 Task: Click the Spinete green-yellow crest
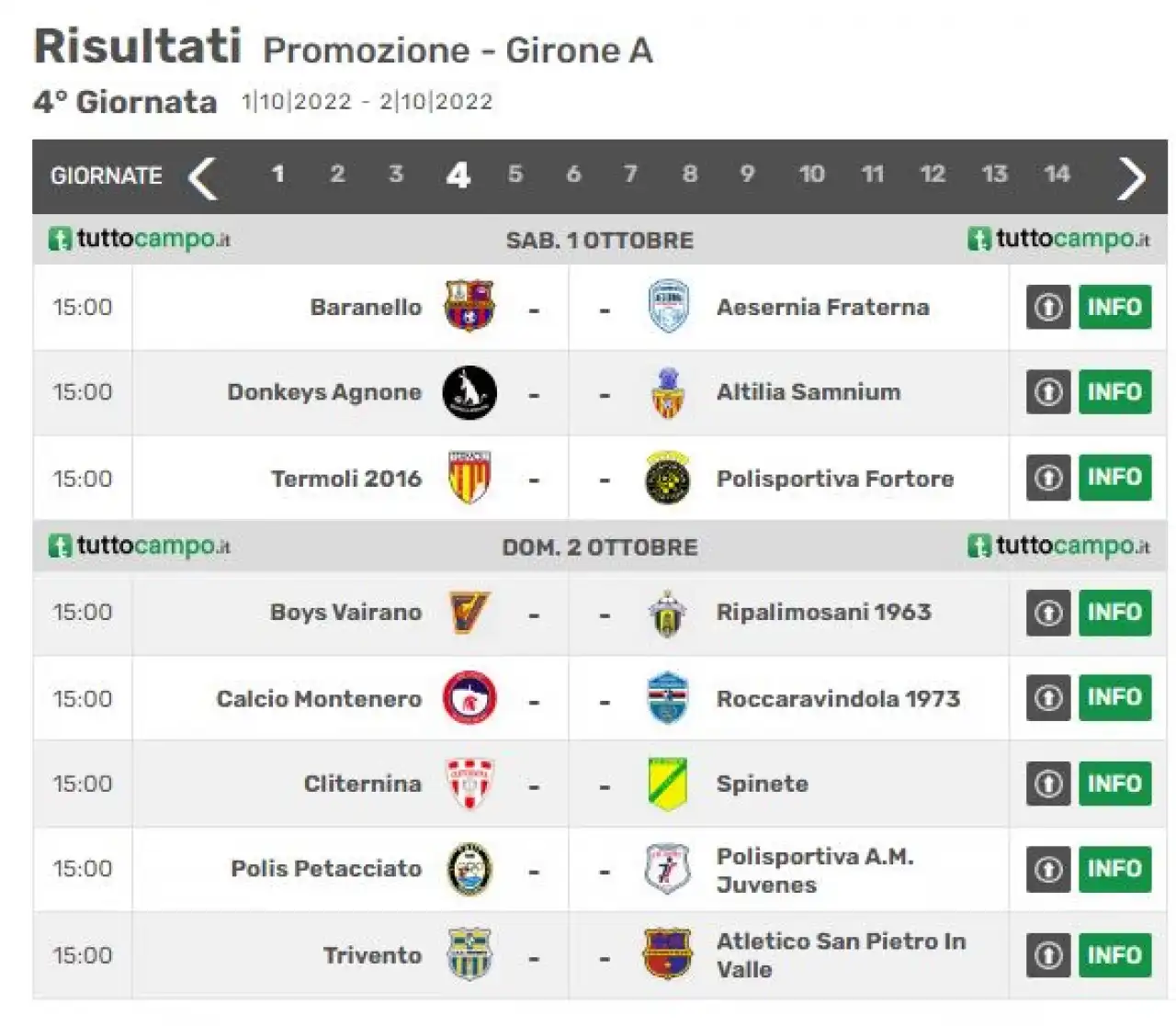click(667, 784)
